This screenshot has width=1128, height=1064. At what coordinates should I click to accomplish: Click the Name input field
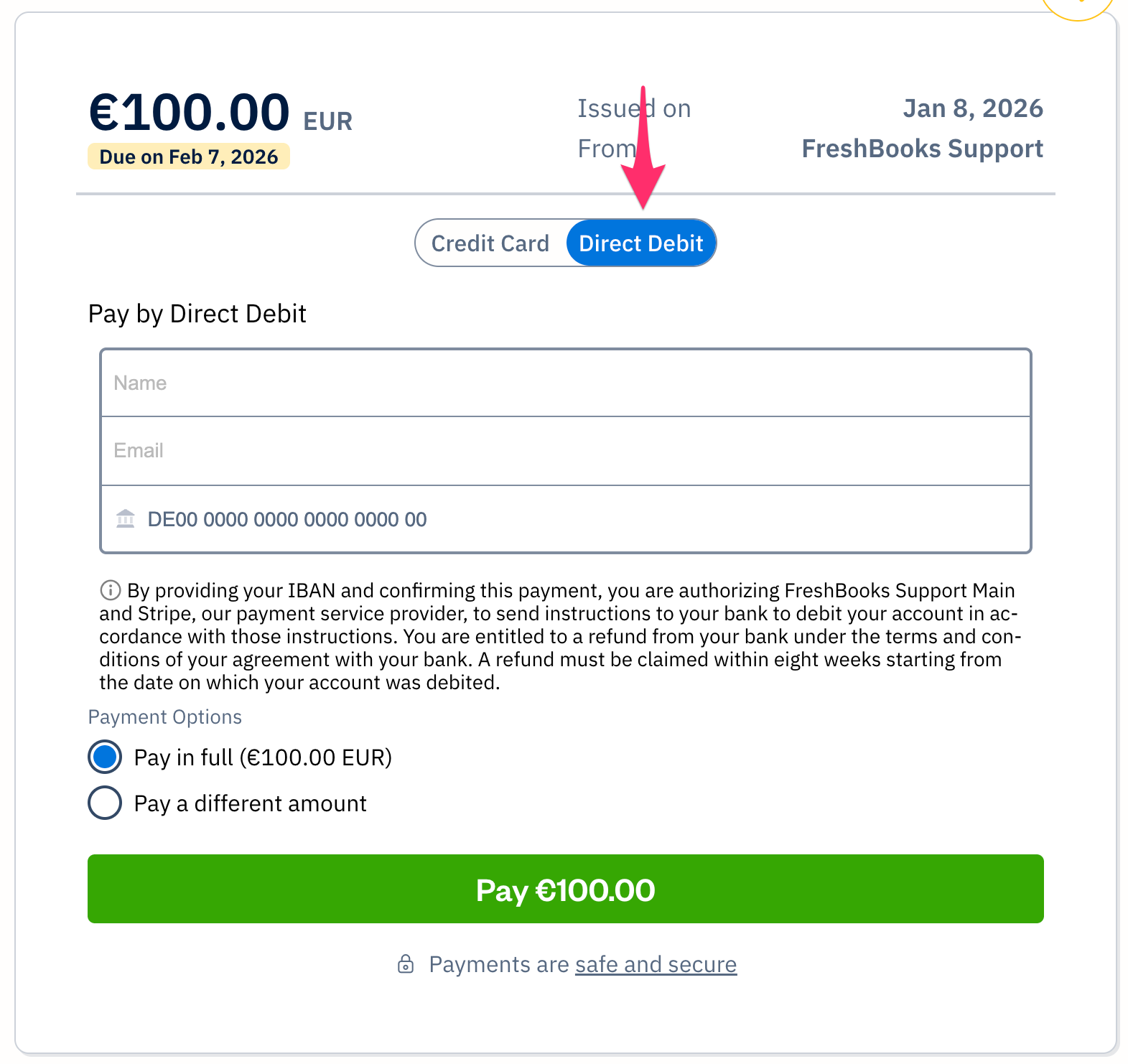[x=567, y=383]
